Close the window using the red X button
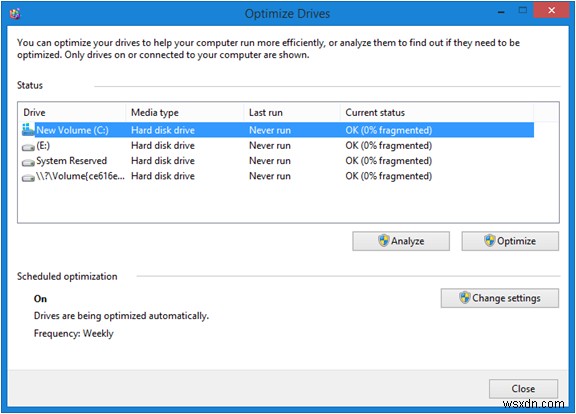The height and width of the screenshot is (414, 576). [x=551, y=10]
